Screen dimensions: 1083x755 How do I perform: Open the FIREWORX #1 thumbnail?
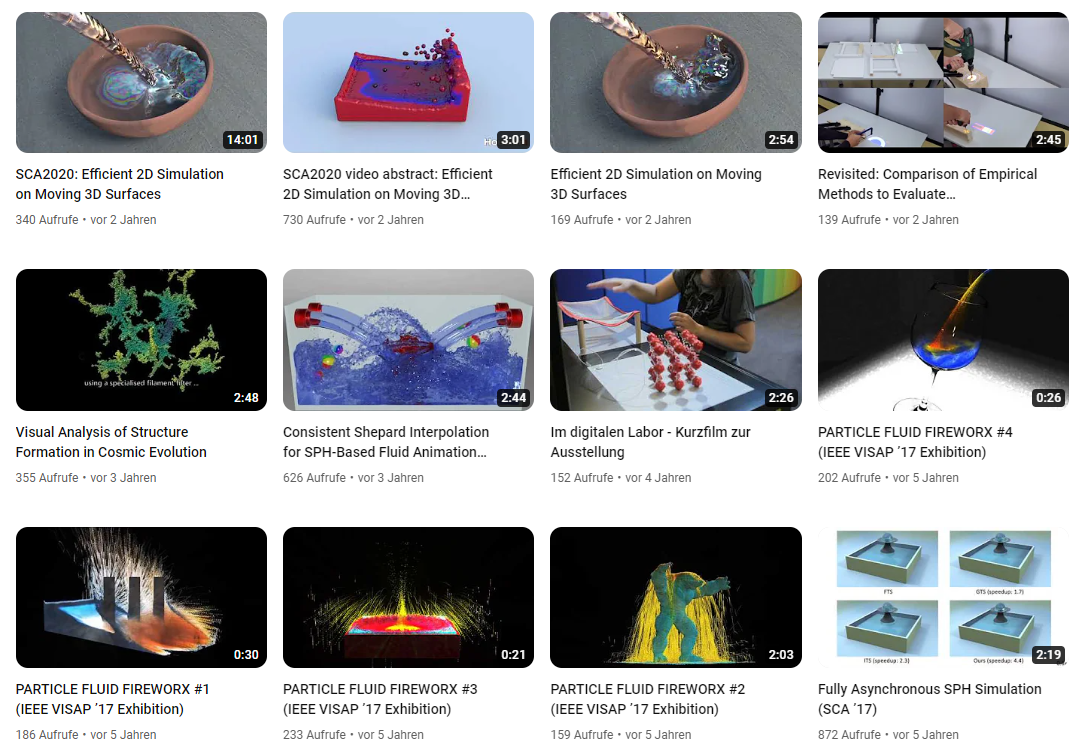point(141,598)
